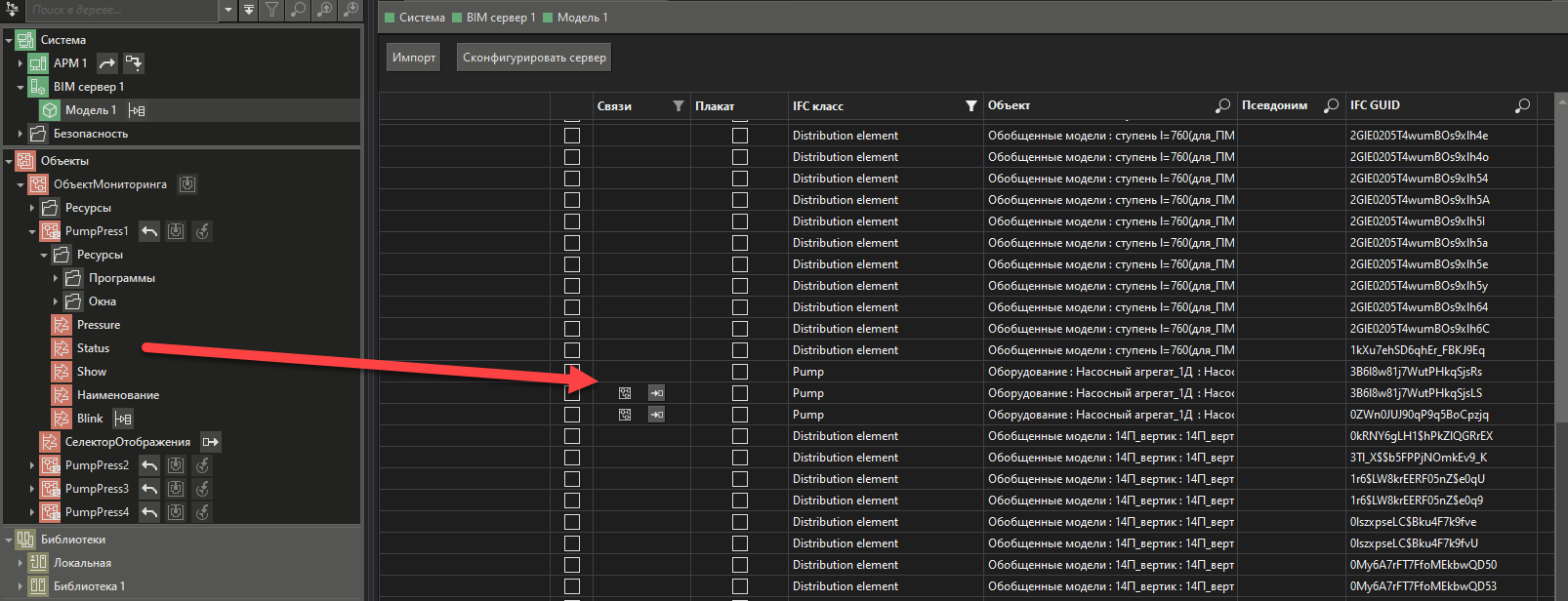Screen dimensions: 1568x601
Task: Click the link icon next to Blink
Action: (x=123, y=419)
